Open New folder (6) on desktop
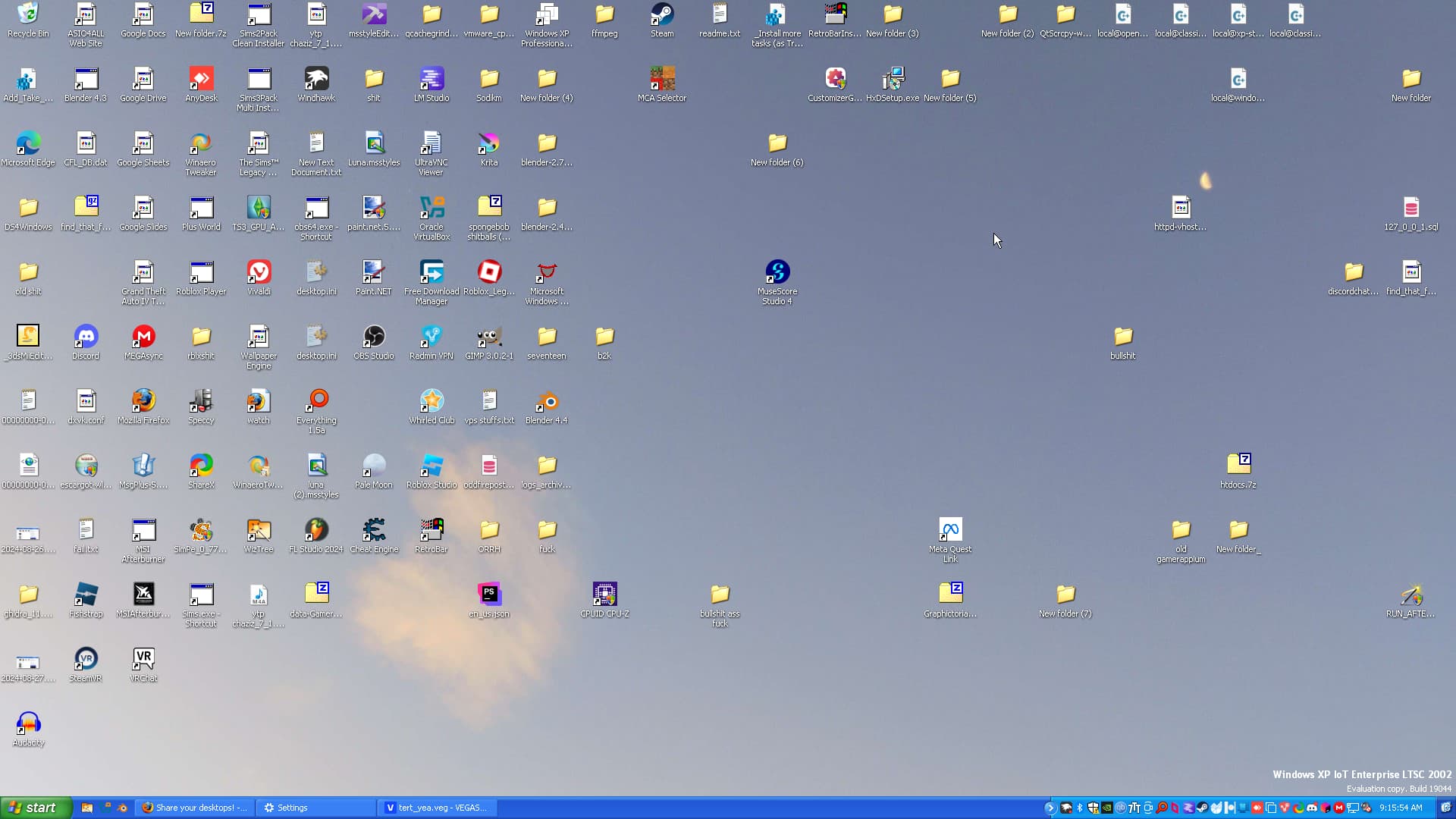Screen dimensions: 1456x819 (x=777, y=149)
